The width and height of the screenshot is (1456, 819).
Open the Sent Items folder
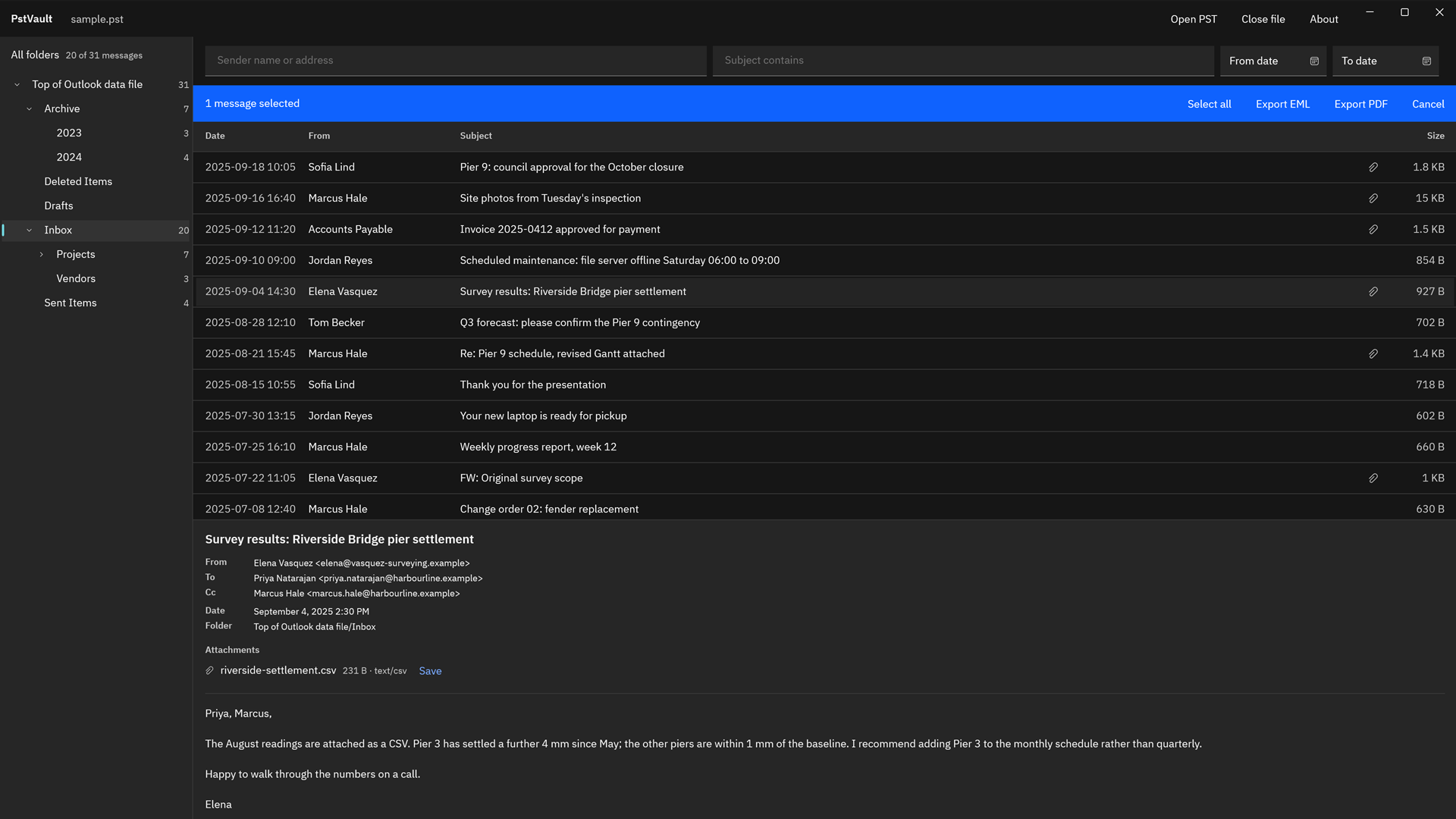coord(96,303)
